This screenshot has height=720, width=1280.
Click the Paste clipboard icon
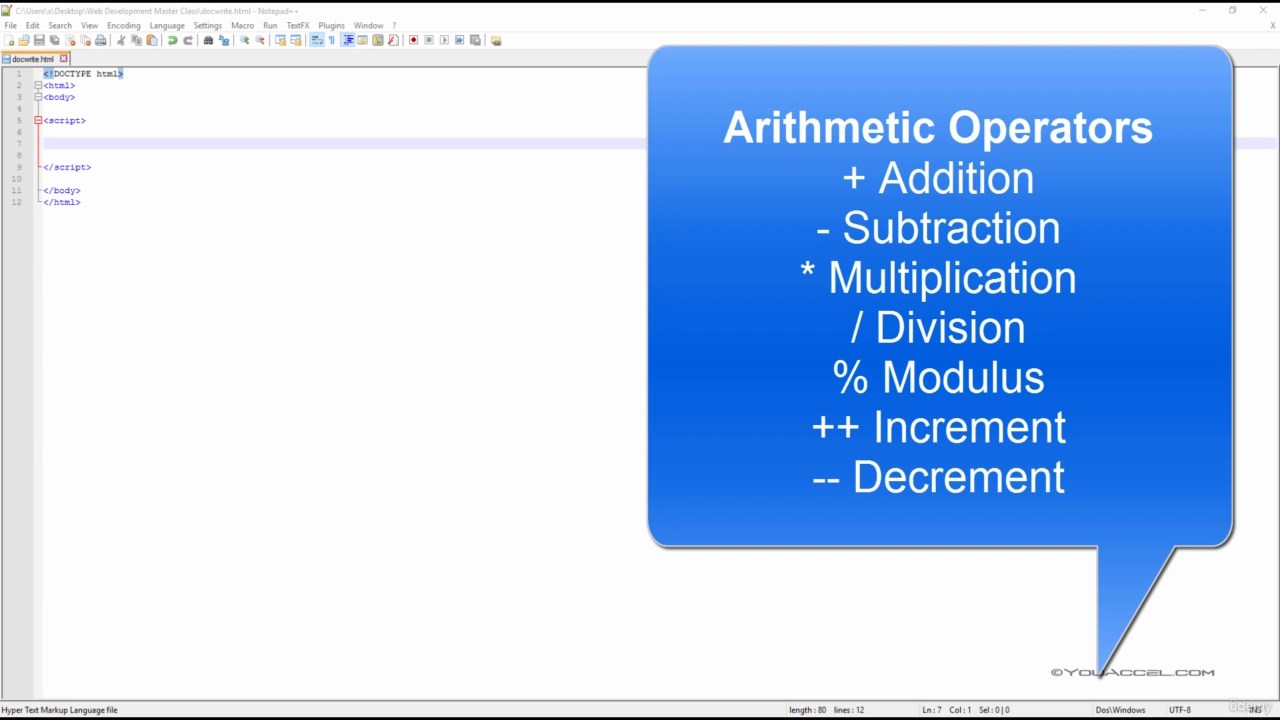click(152, 40)
